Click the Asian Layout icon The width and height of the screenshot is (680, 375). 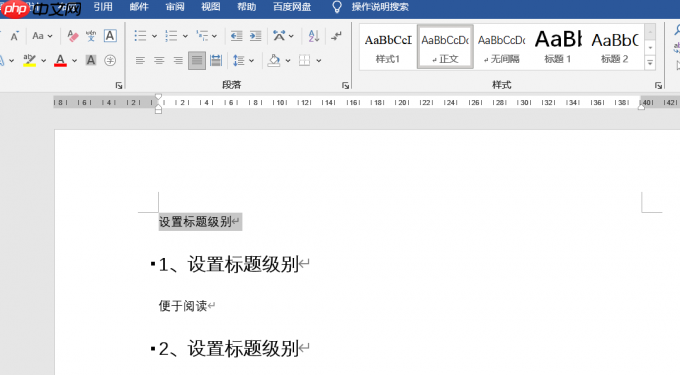(279, 36)
